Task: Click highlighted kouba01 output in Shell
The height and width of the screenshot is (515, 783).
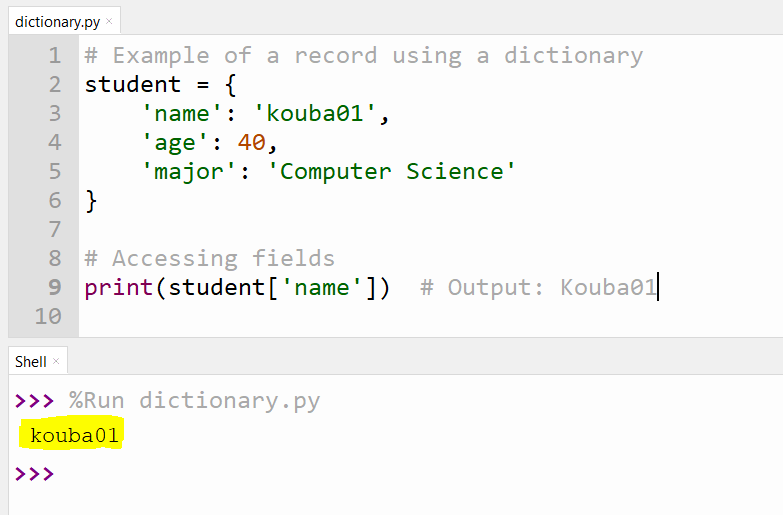Action: pos(74,436)
